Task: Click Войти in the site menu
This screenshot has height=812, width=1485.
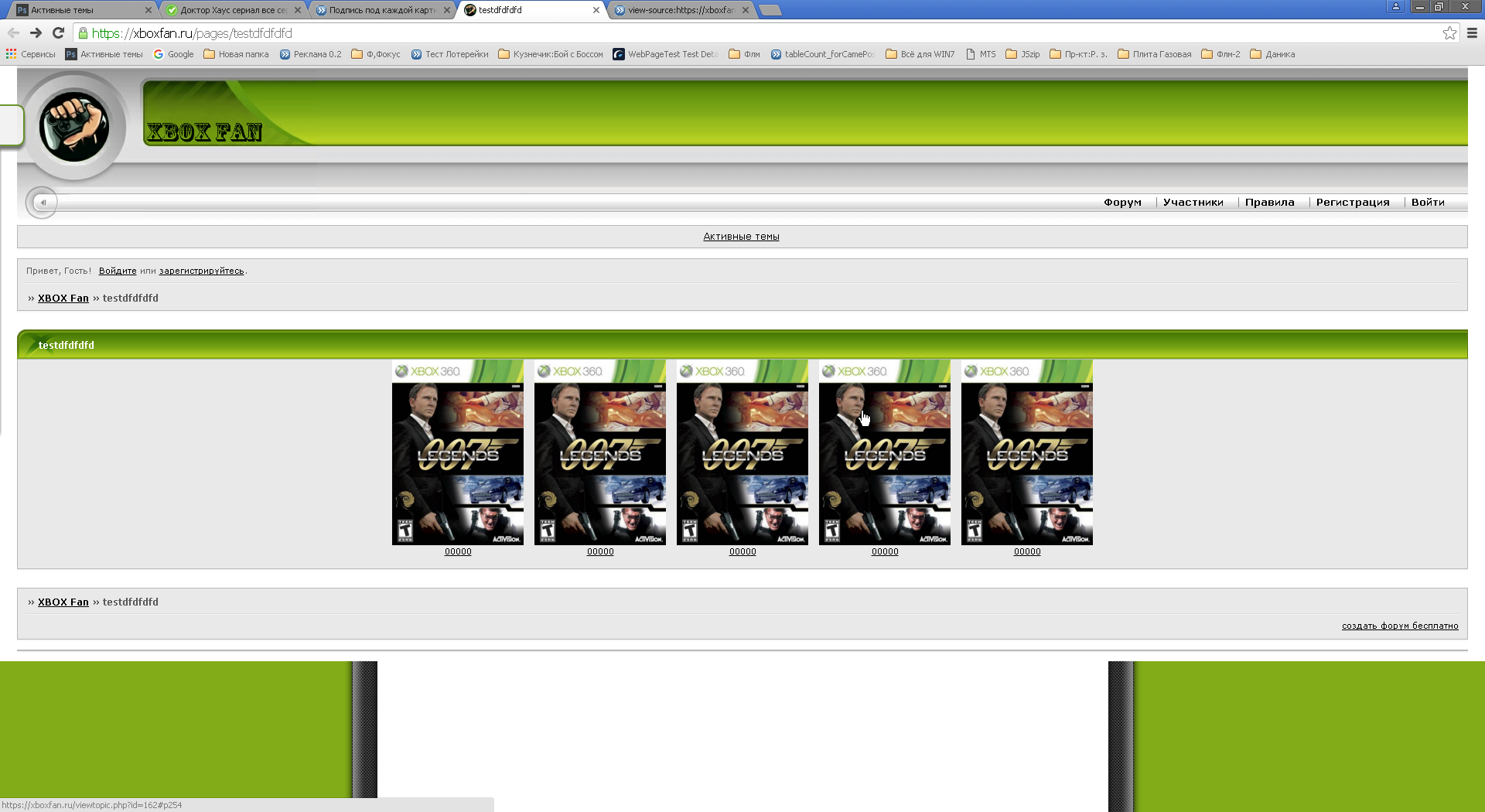Action: click(x=1428, y=202)
